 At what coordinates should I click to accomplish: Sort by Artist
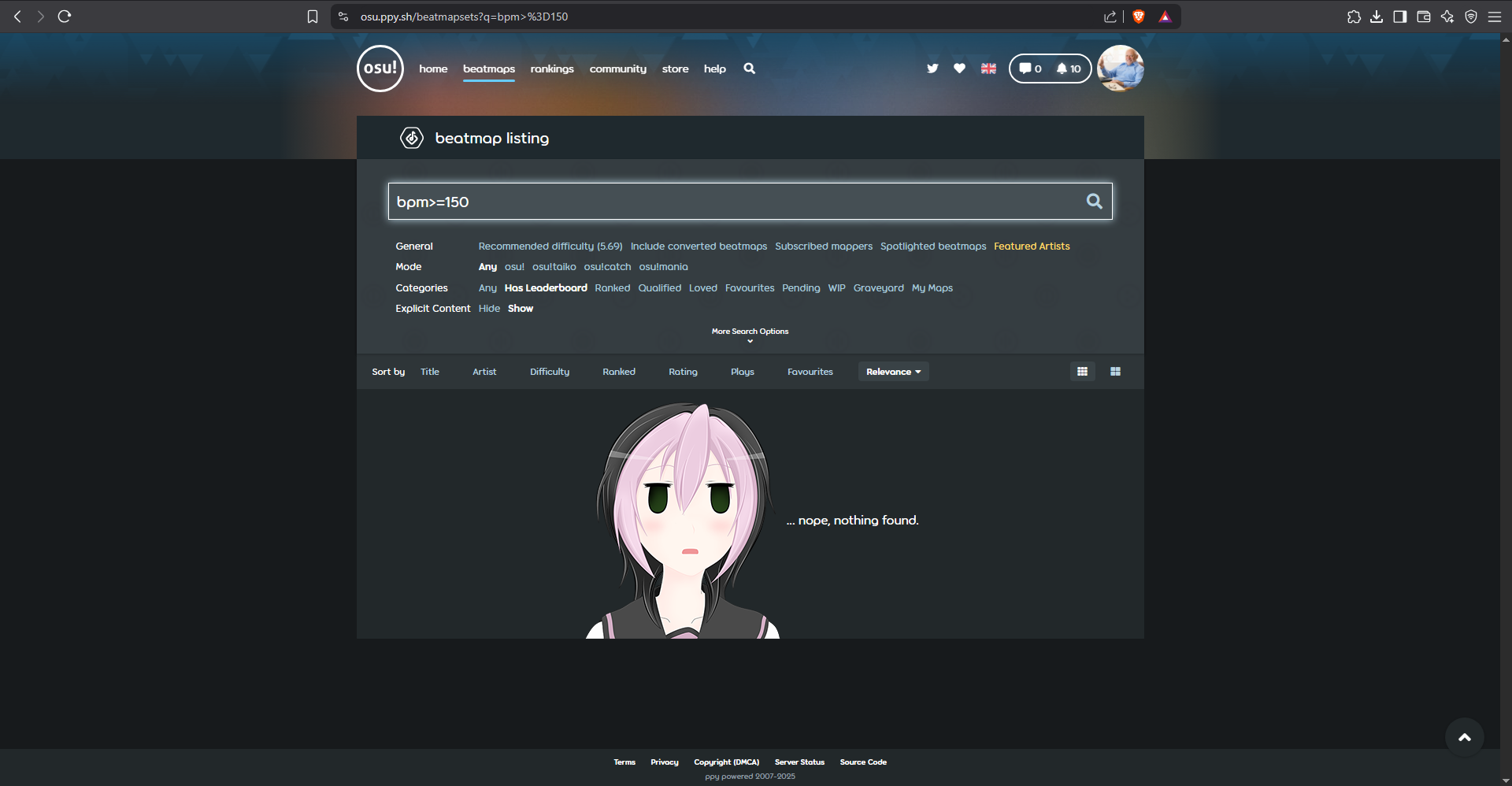point(484,372)
